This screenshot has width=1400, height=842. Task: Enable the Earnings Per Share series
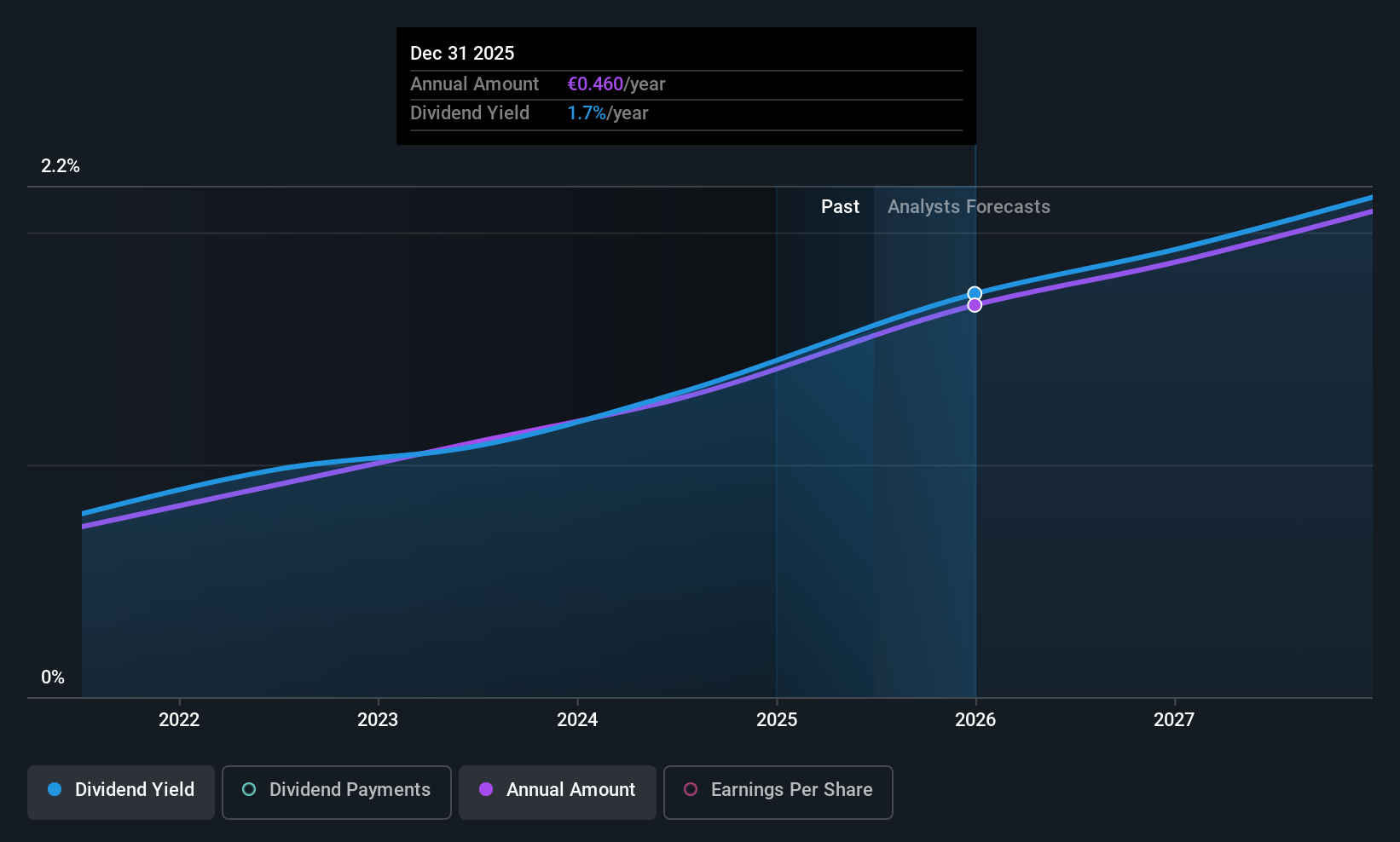[778, 792]
